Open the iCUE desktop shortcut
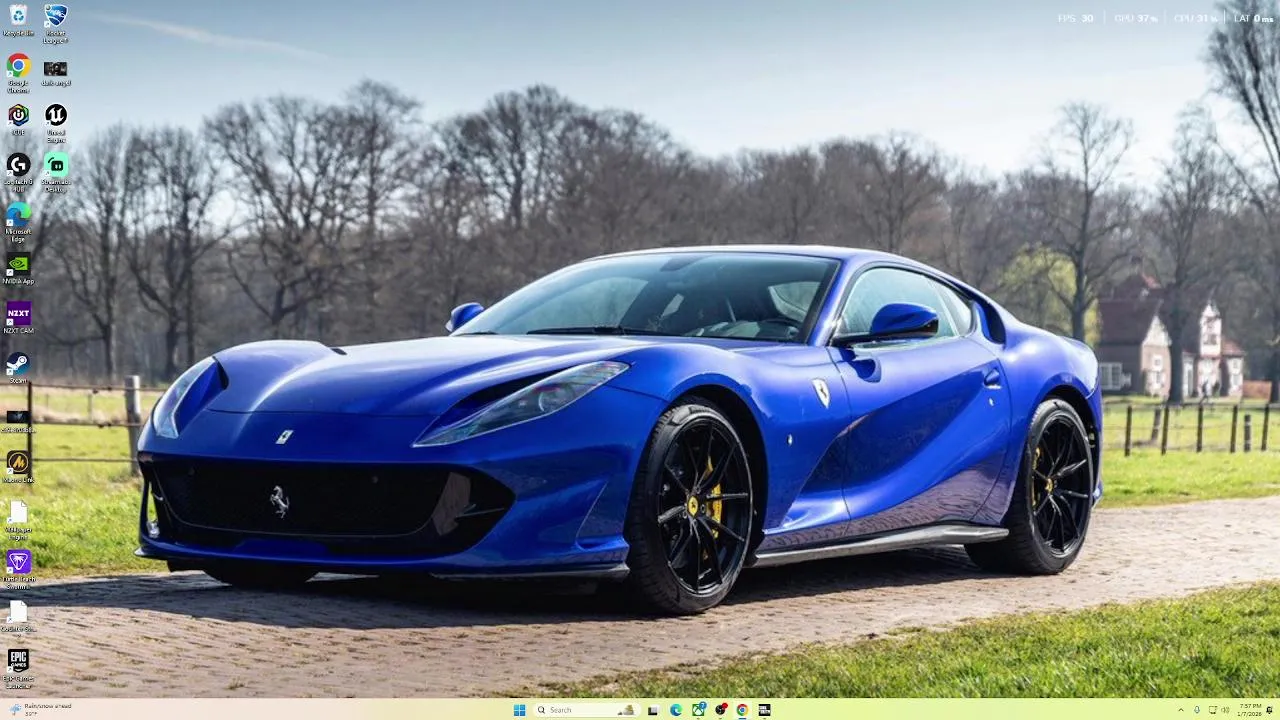Viewport: 1280px width, 720px height. (18, 119)
